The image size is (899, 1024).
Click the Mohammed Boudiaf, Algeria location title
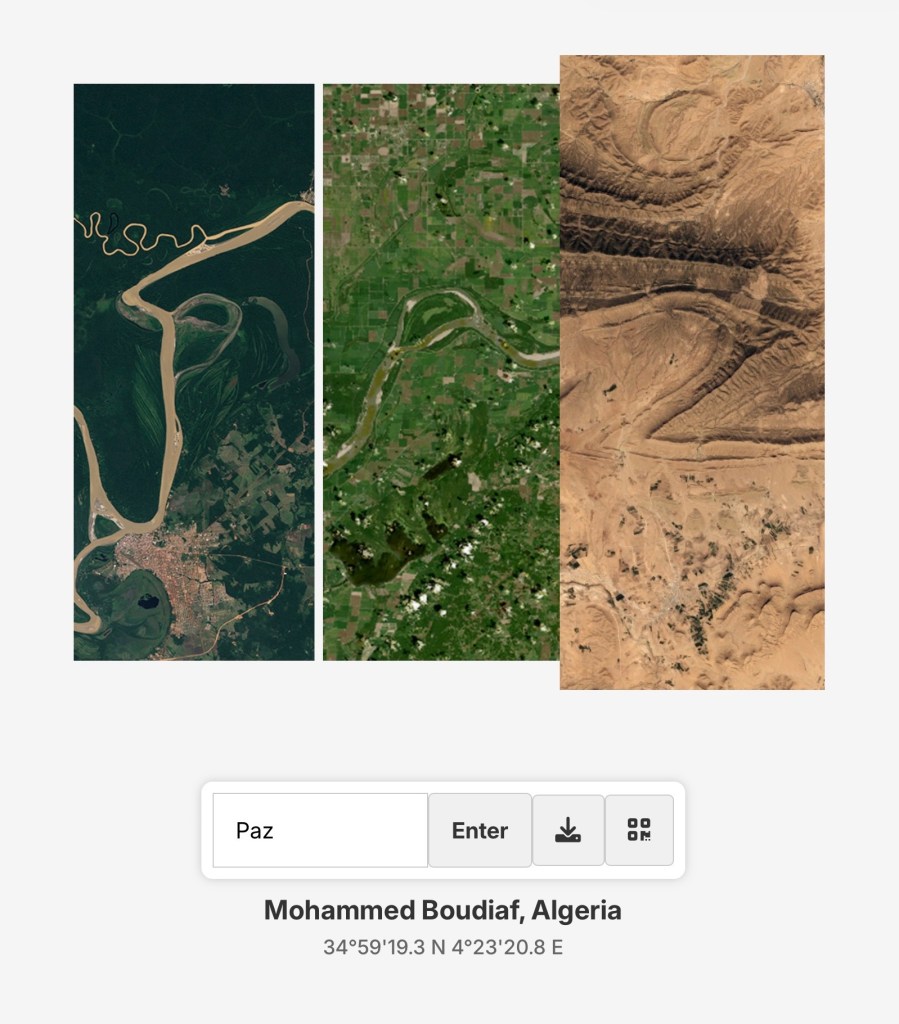pos(443,910)
